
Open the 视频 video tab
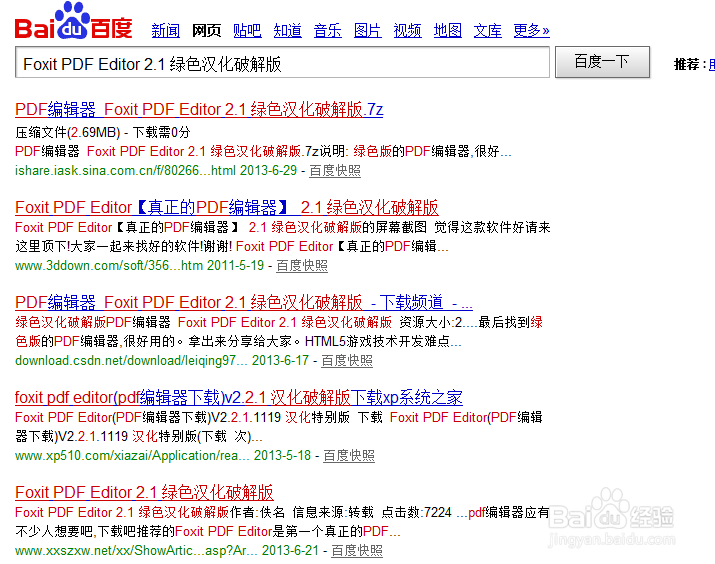click(x=407, y=31)
